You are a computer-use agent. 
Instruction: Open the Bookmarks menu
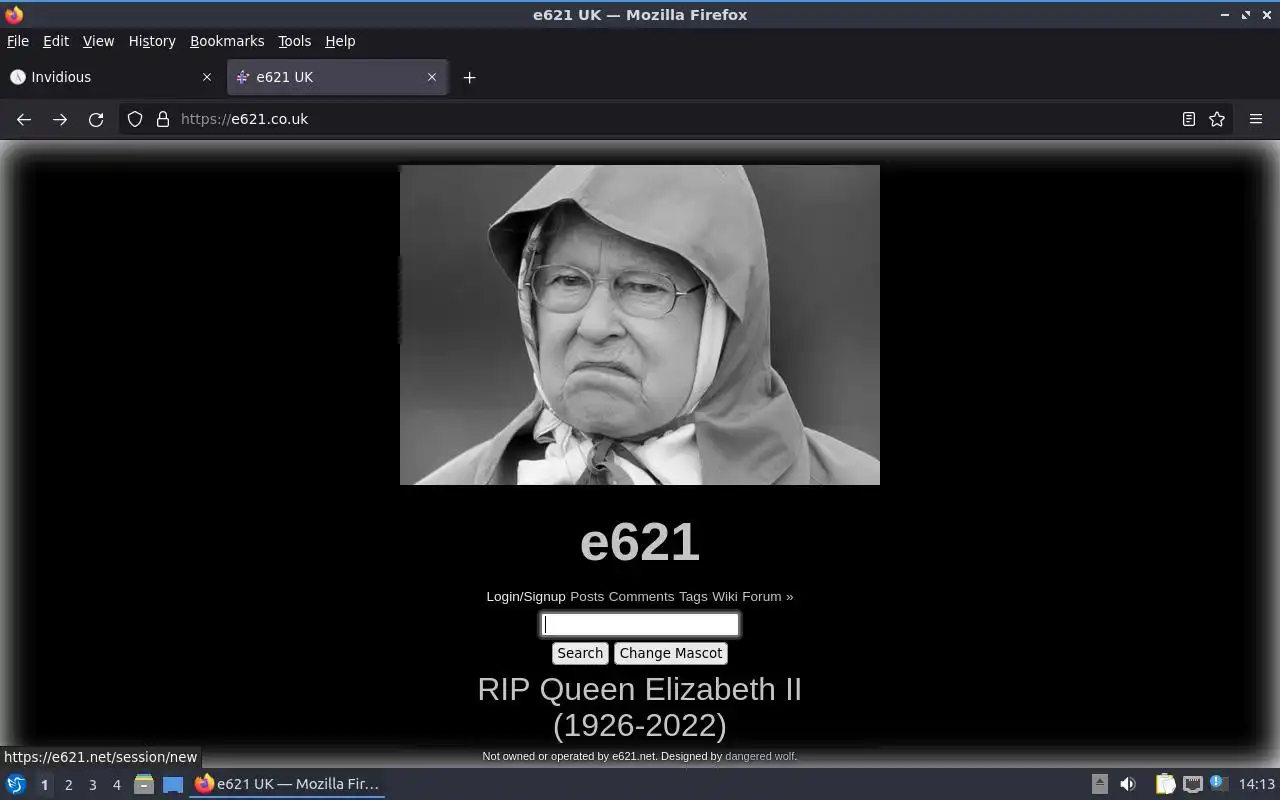pyautogui.click(x=227, y=41)
